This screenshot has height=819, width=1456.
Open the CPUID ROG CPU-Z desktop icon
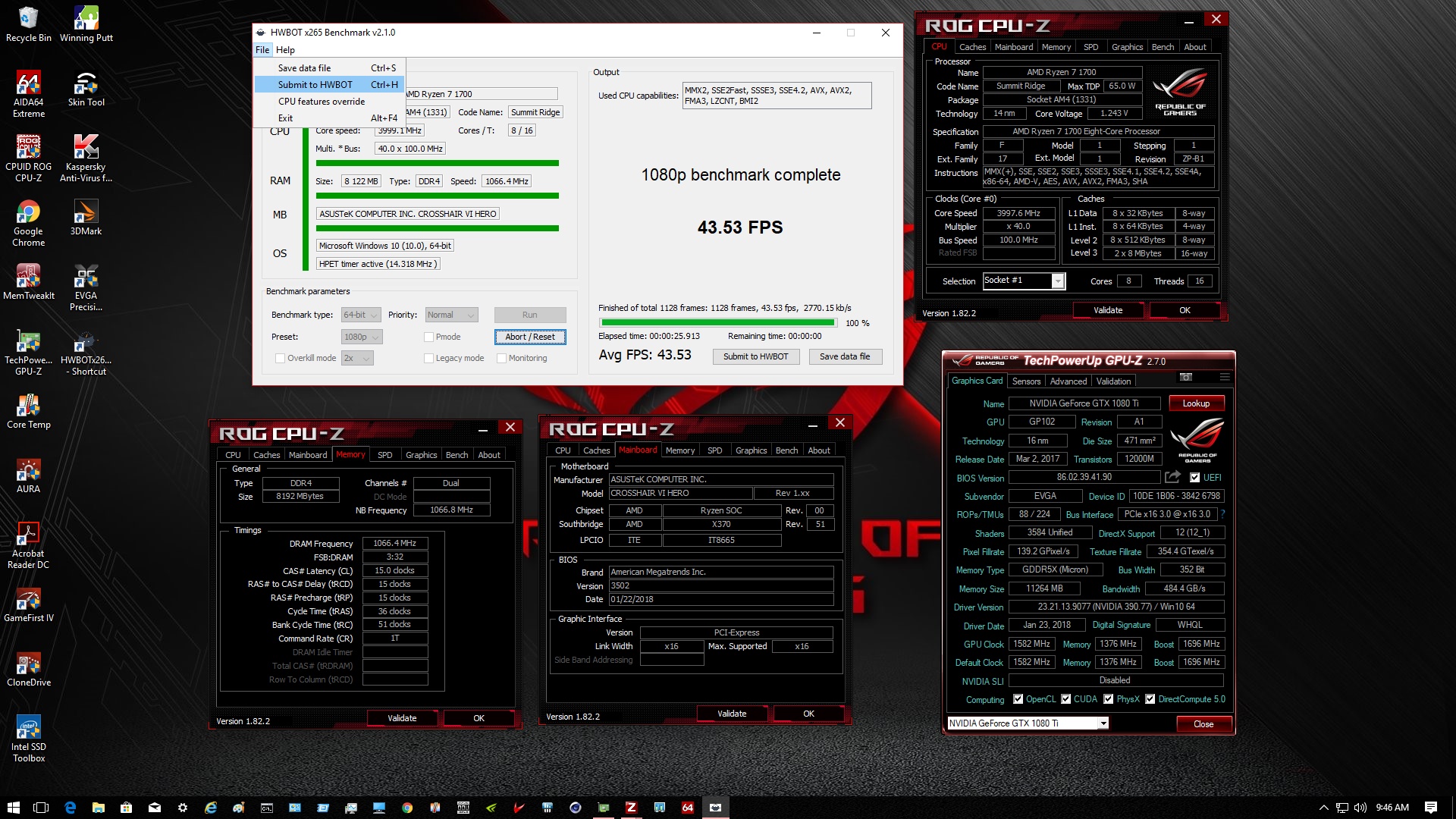[29, 158]
